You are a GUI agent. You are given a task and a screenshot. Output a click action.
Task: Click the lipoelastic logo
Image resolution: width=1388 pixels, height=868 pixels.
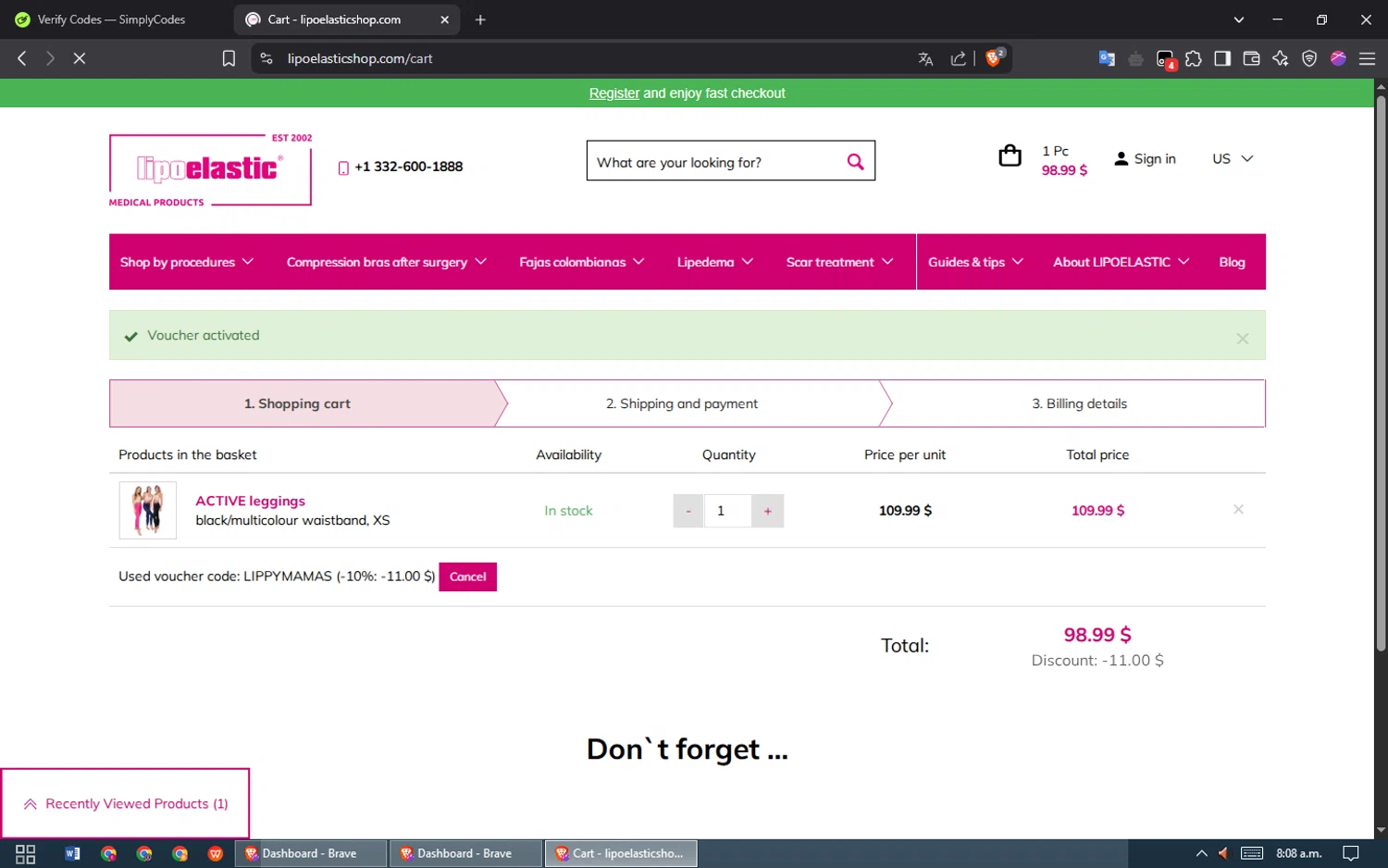click(x=210, y=170)
